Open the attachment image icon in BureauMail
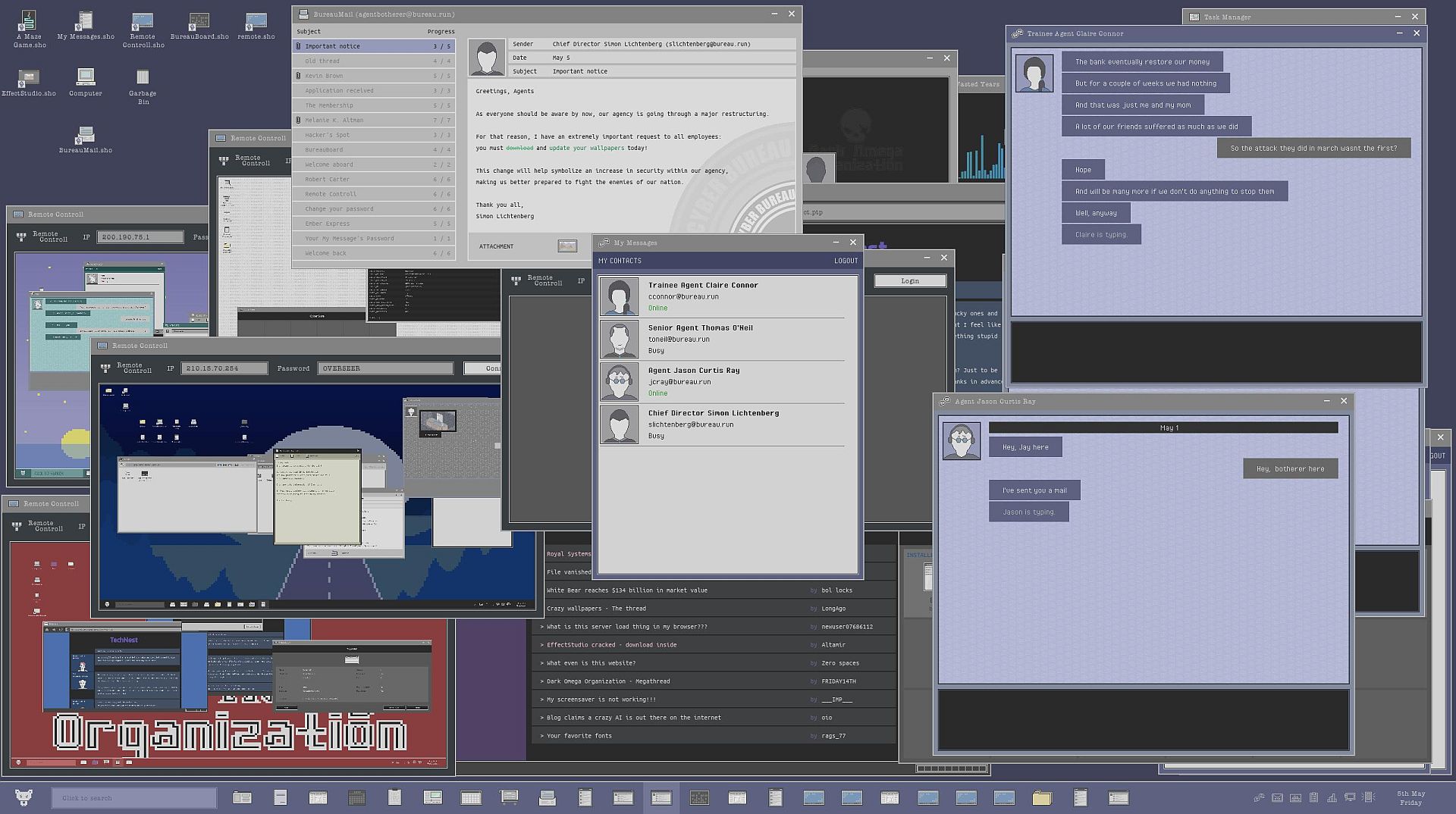This screenshot has width=1456, height=814. coord(567,246)
